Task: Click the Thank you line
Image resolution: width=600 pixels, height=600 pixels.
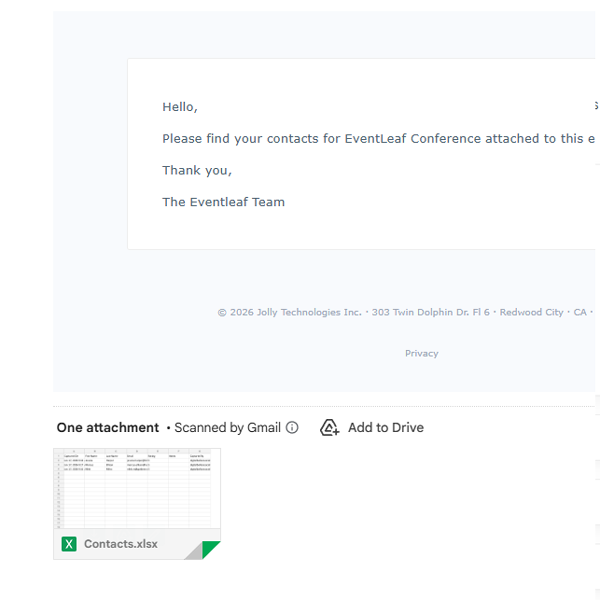Action: (x=197, y=170)
